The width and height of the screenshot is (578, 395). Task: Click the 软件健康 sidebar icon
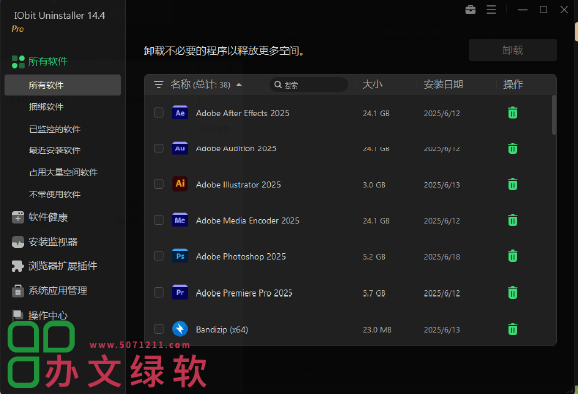[x=18, y=217]
